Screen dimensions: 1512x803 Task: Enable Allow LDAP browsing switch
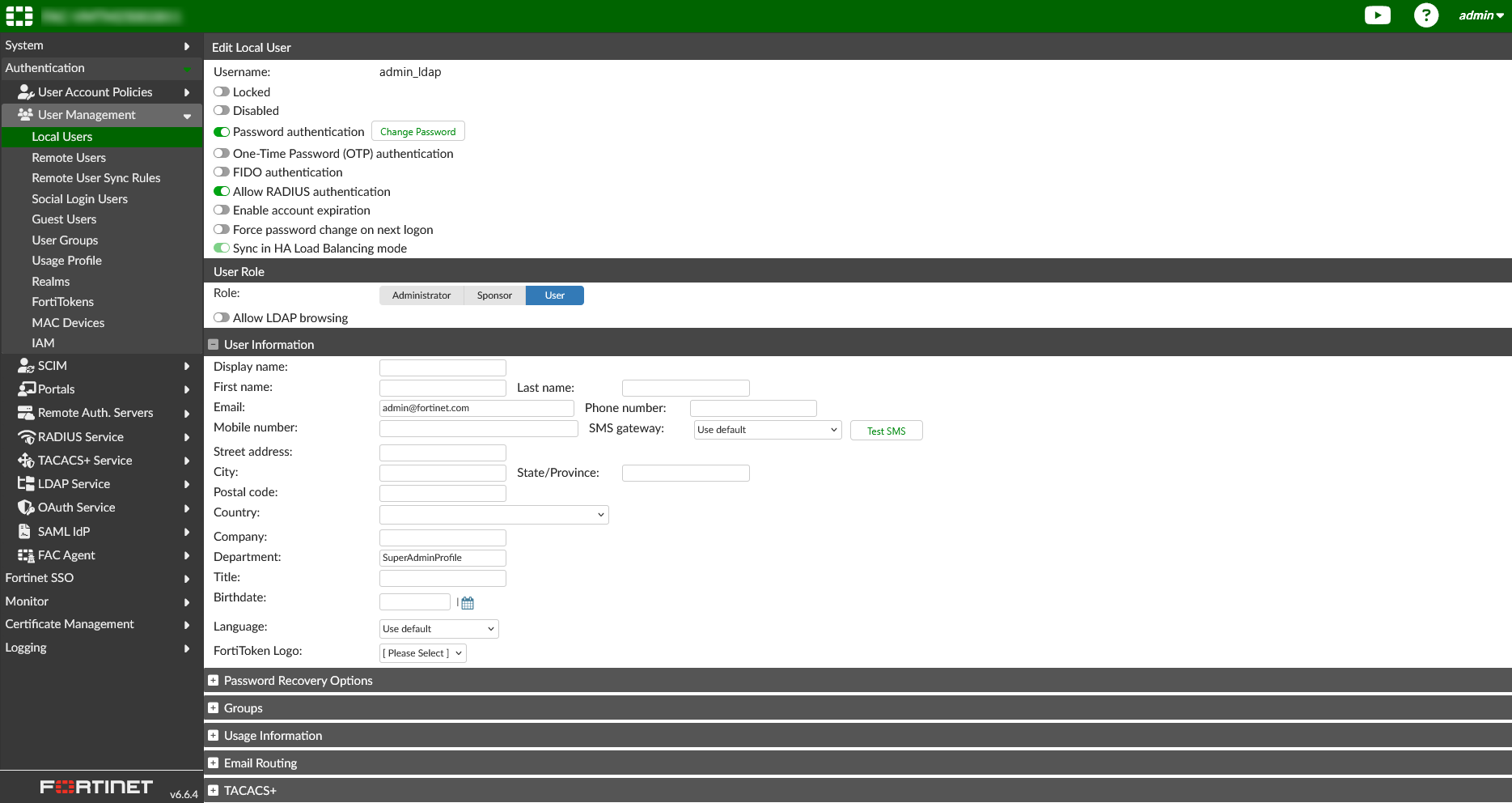coord(222,318)
